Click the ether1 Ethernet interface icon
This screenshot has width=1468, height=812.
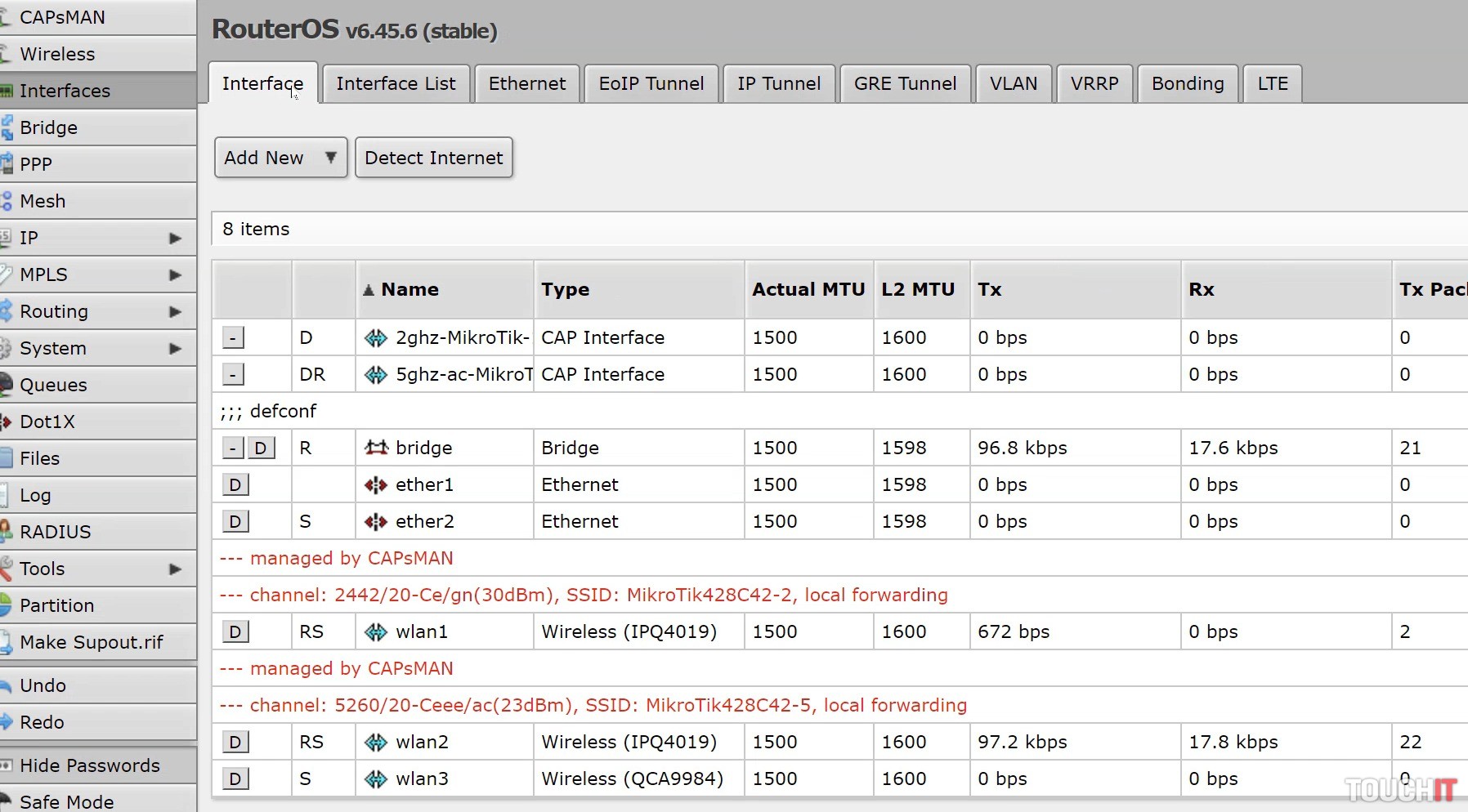point(376,485)
